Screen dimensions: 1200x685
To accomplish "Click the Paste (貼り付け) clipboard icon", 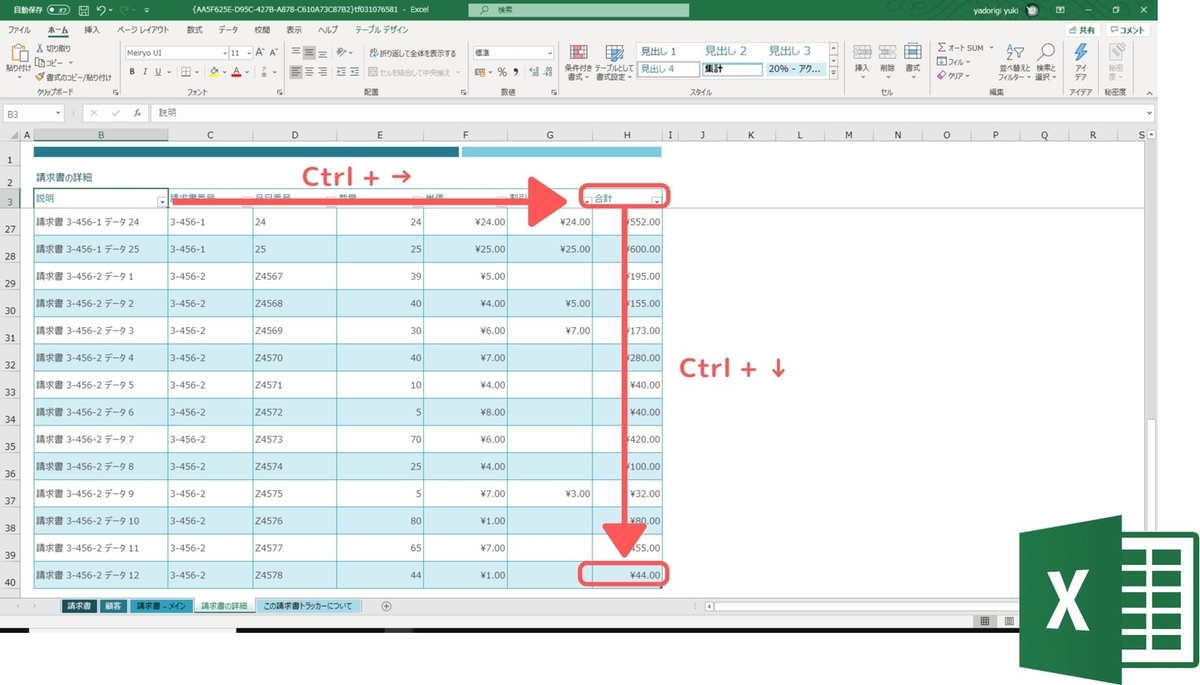I will (18, 54).
